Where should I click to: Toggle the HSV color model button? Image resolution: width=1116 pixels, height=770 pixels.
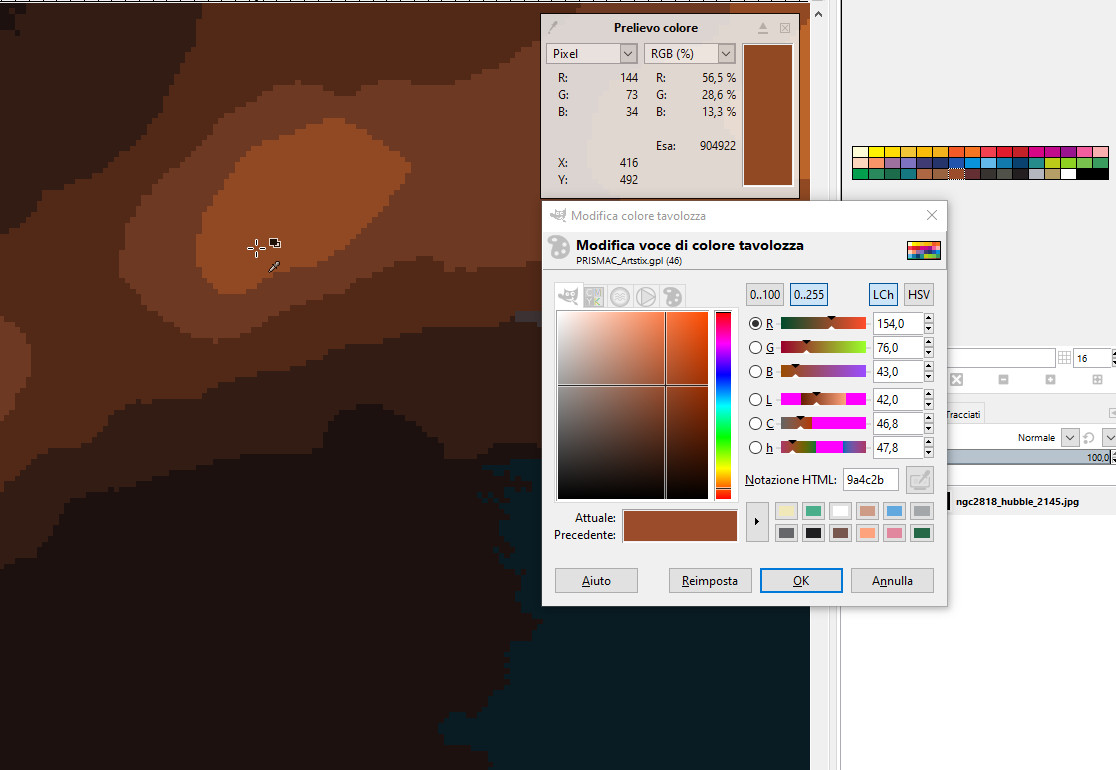919,295
